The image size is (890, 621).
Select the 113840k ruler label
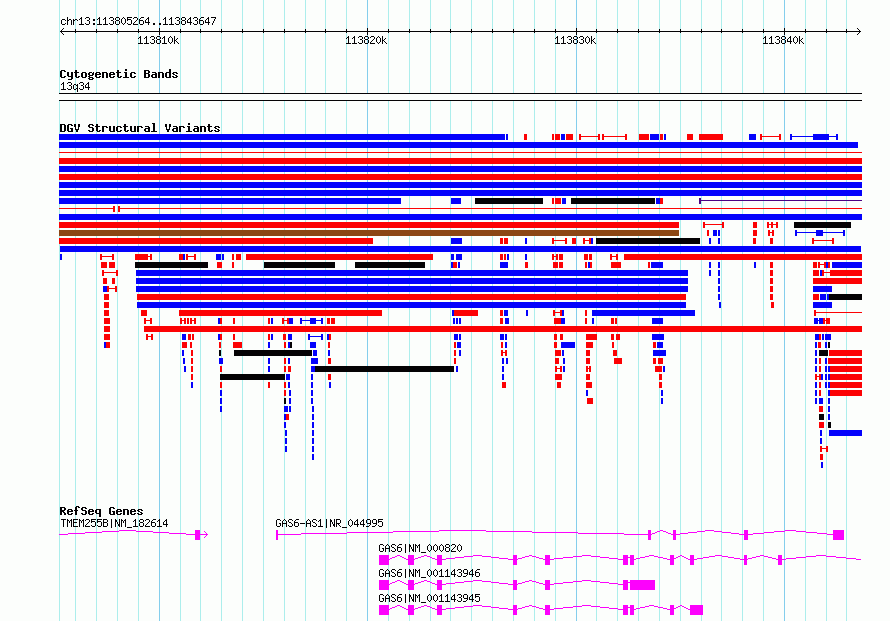pyautogui.click(x=783, y=40)
